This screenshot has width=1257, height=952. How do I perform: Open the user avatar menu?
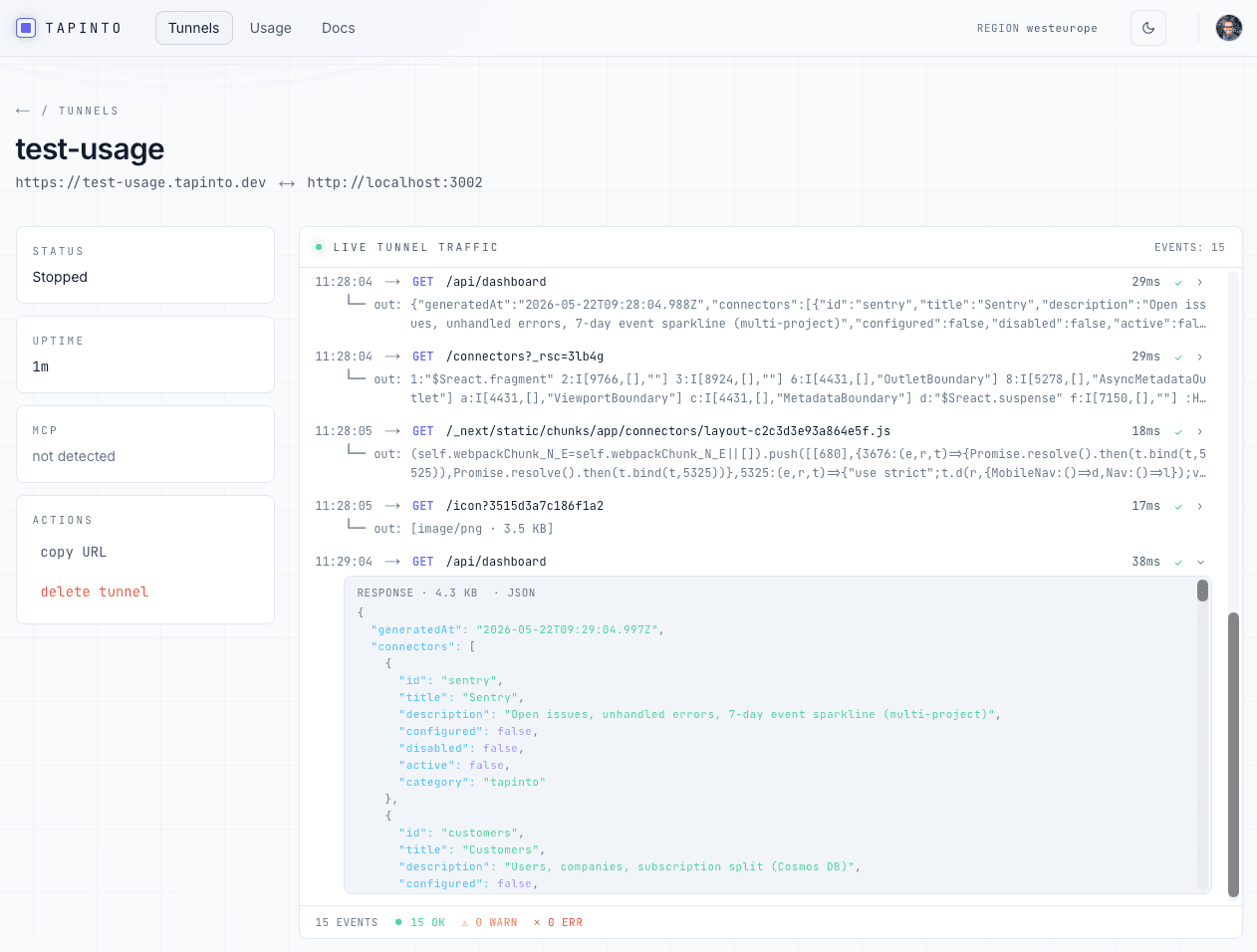tap(1229, 28)
